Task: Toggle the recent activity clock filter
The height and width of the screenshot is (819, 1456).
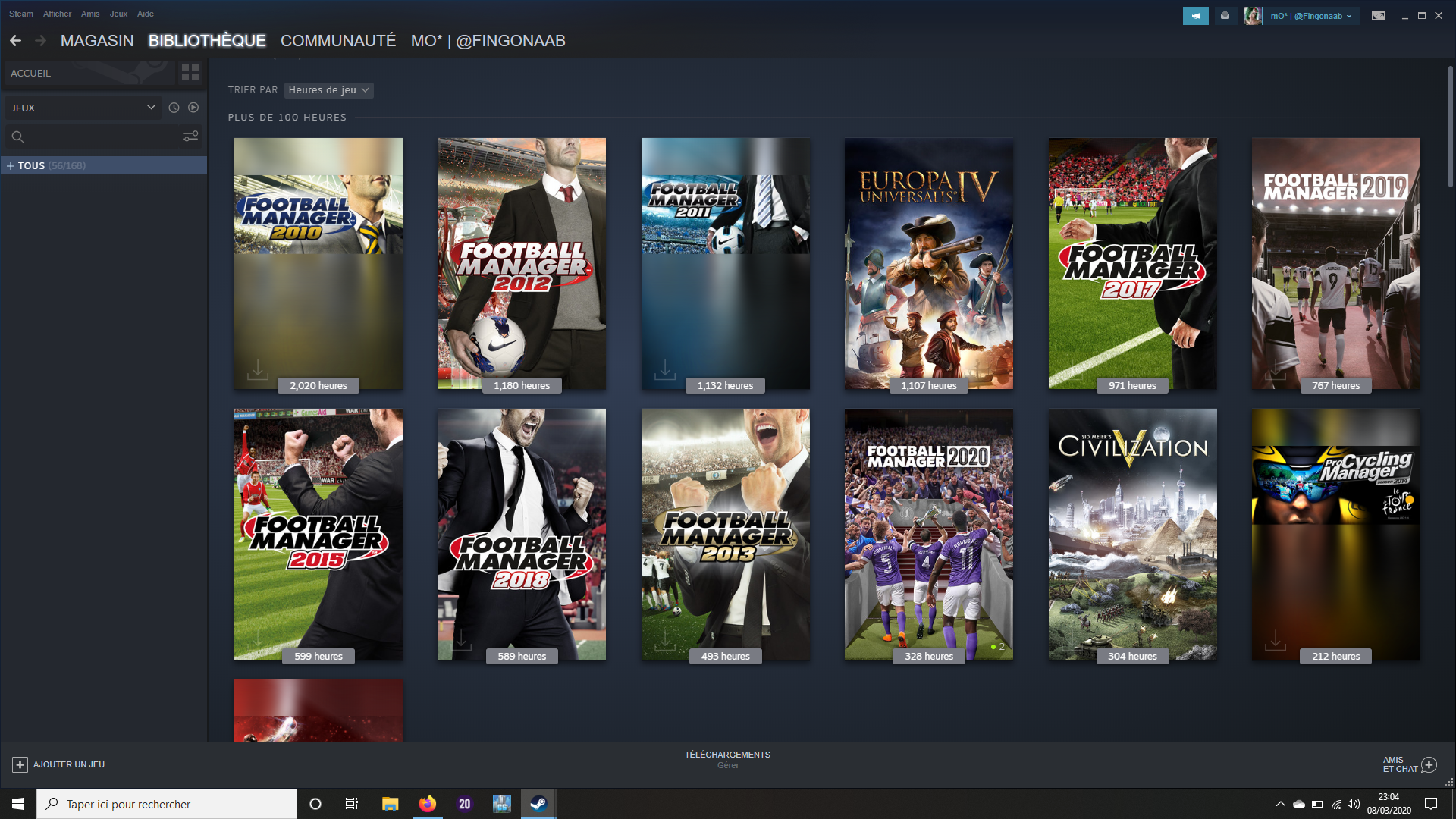Action: click(174, 108)
